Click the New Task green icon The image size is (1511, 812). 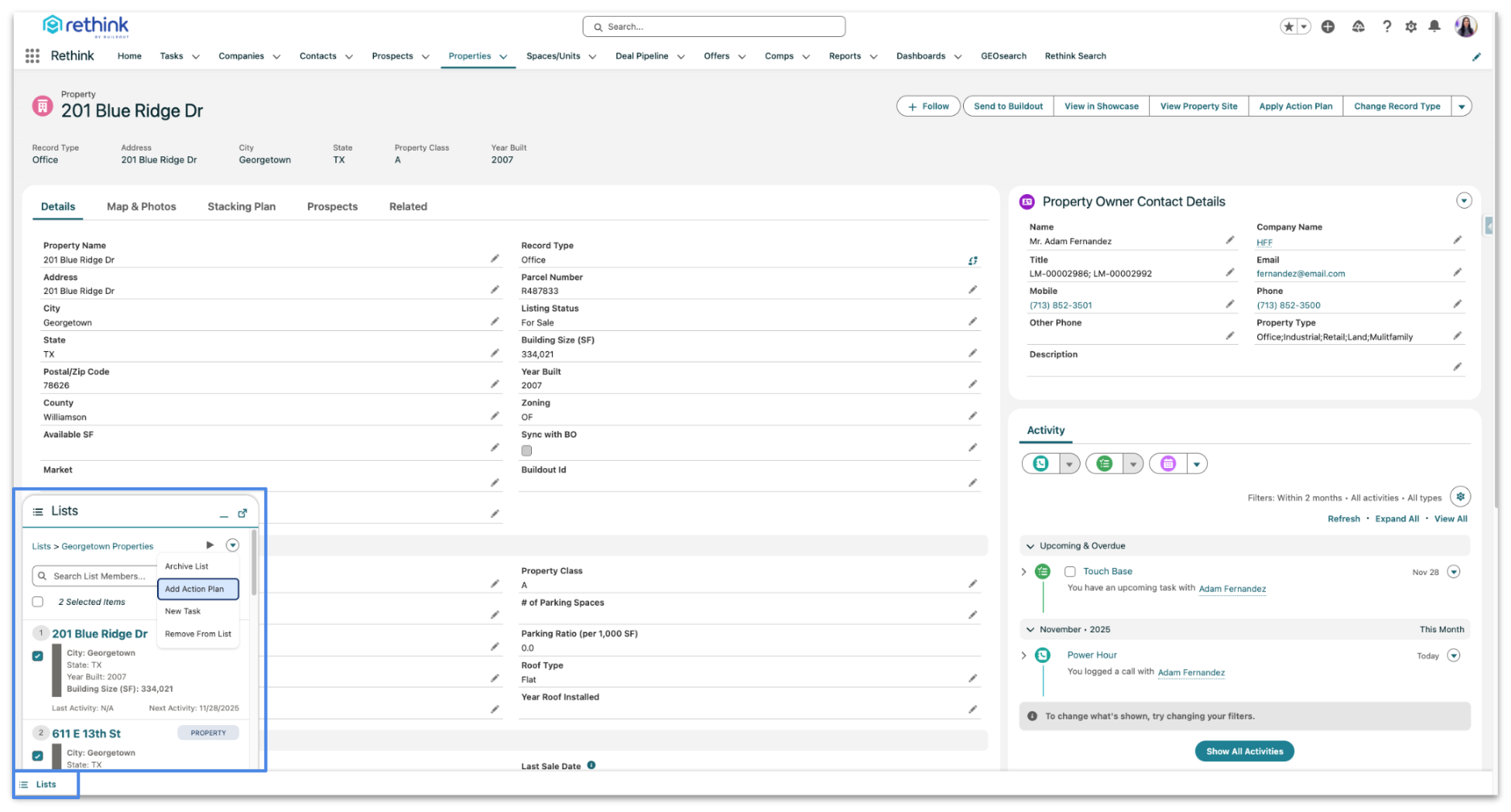tap(1105, 463)
